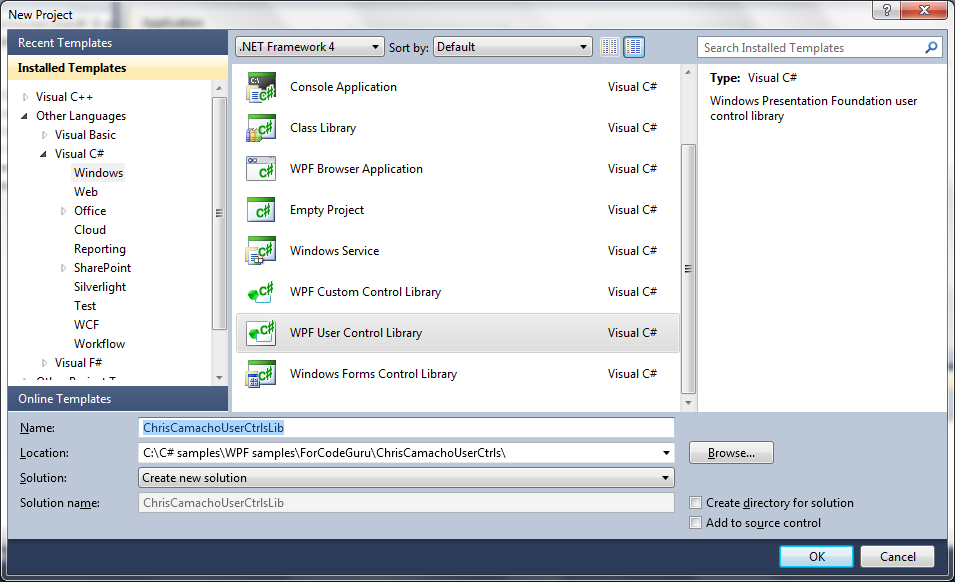Select the WCF category
The height and width of the screenshot is (582, 955).
86,324
